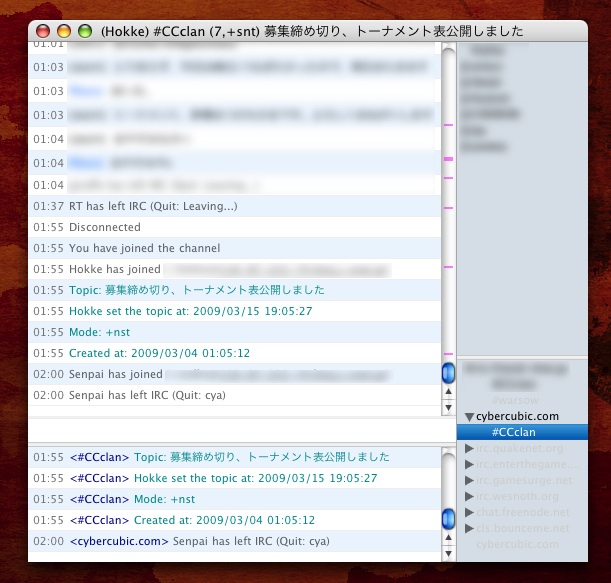The image size is (611, 583).
Task: Click console log scroll down arrow
Action: point(448,554)
